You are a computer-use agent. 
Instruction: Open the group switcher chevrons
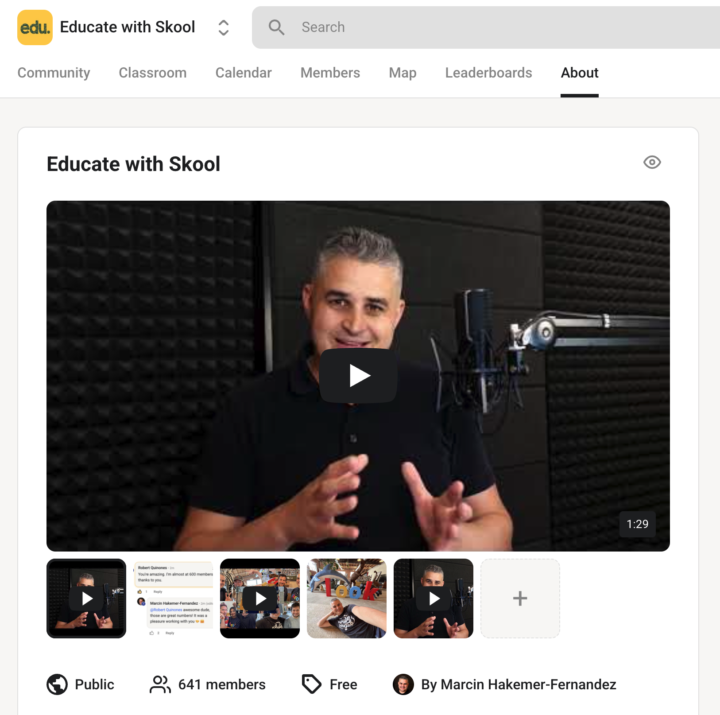click(x=223, y=28)
